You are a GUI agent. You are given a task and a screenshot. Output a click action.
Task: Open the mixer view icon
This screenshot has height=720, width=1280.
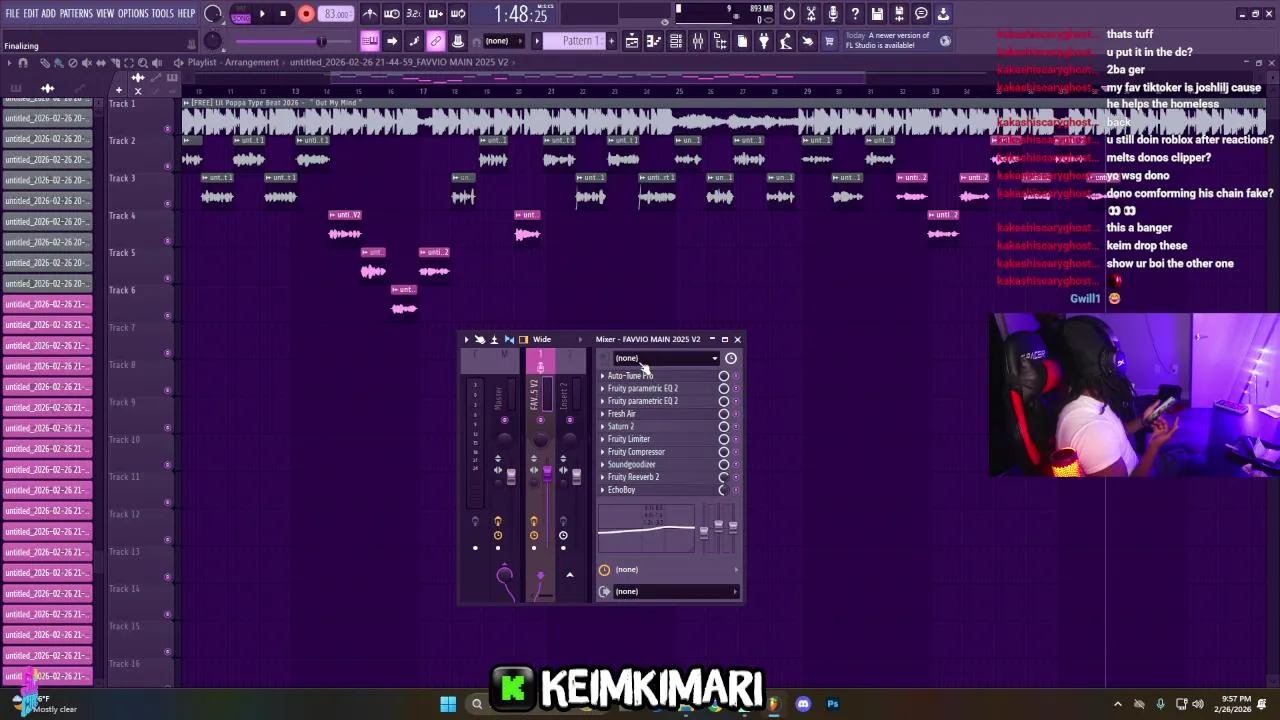(x=698, y=41)
